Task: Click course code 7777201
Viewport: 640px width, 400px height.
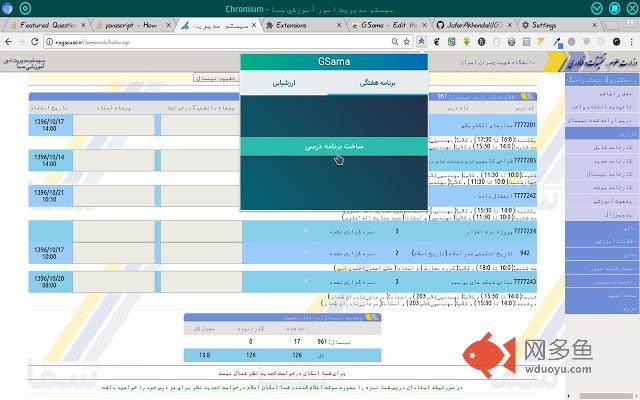Action: tap(524, 125)
